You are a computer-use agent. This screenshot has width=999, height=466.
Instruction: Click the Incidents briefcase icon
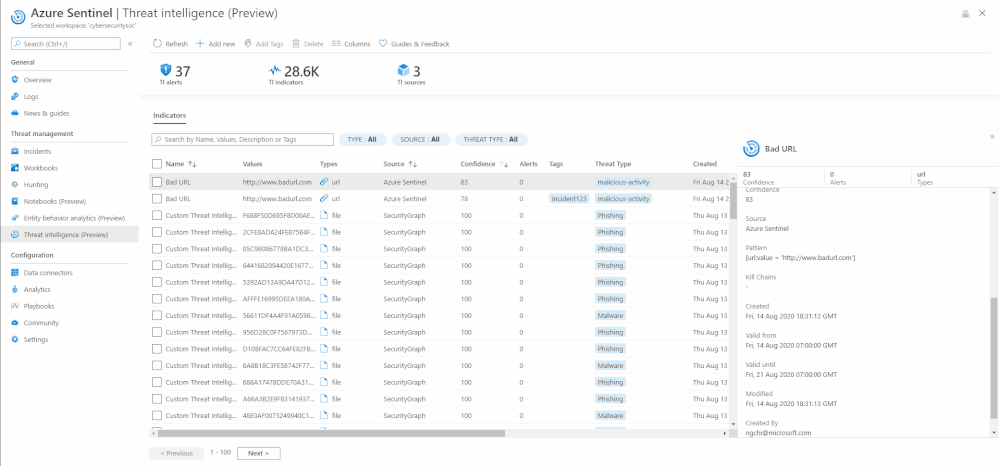tap(15, 151)
